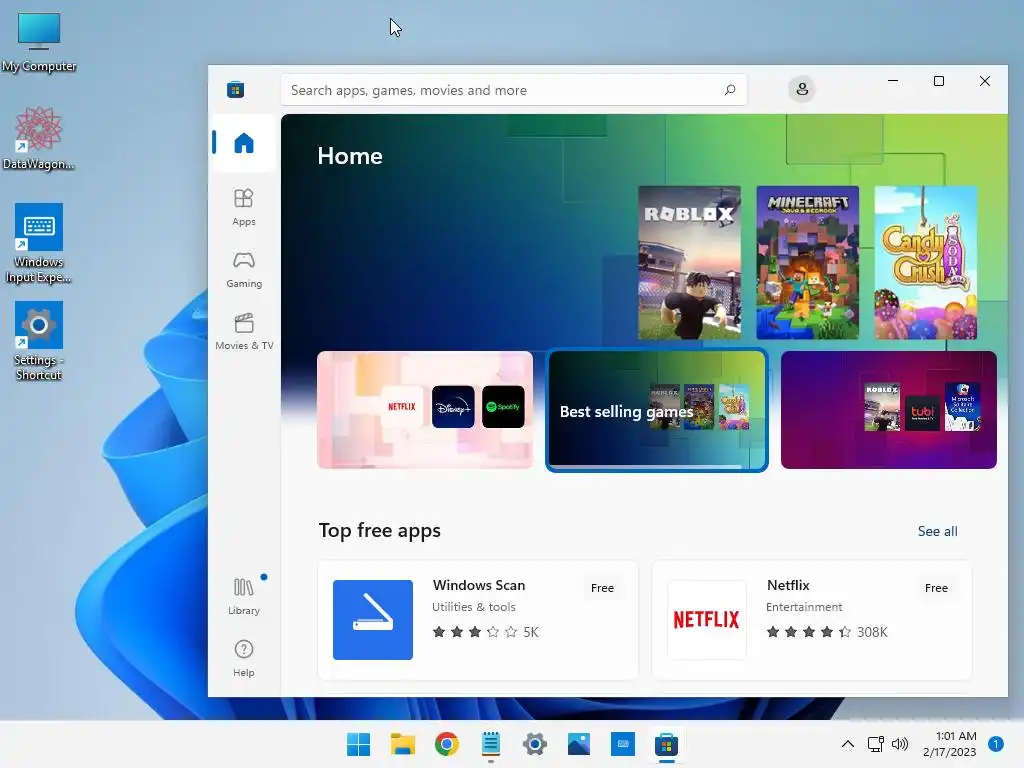This screenshot has width=1024, height=768.
Task: Click the volume speaker tray icon
Action: click(x=900, y=744)
